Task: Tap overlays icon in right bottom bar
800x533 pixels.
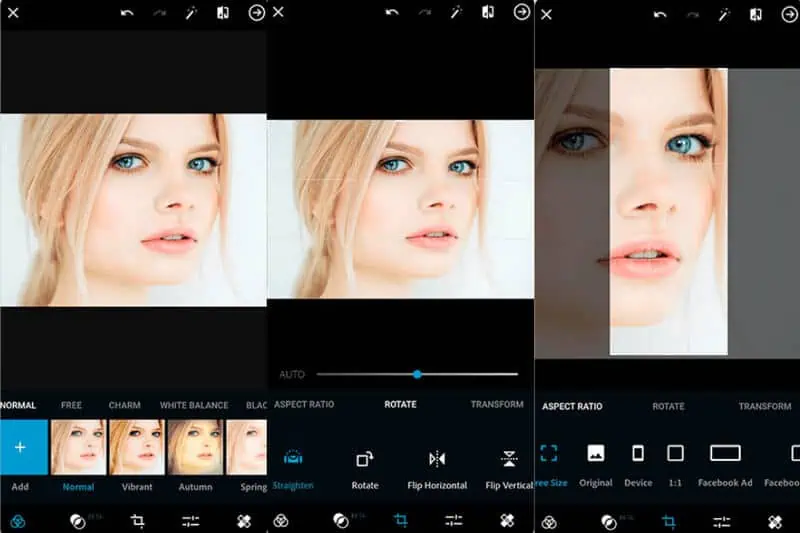Action: click(x=609, y=522)
